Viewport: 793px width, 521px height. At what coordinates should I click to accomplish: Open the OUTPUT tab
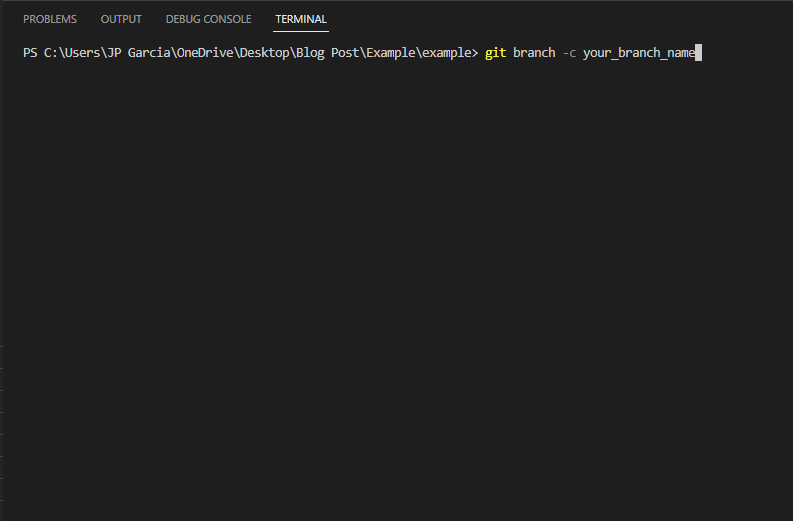click(x=121, y=19)
